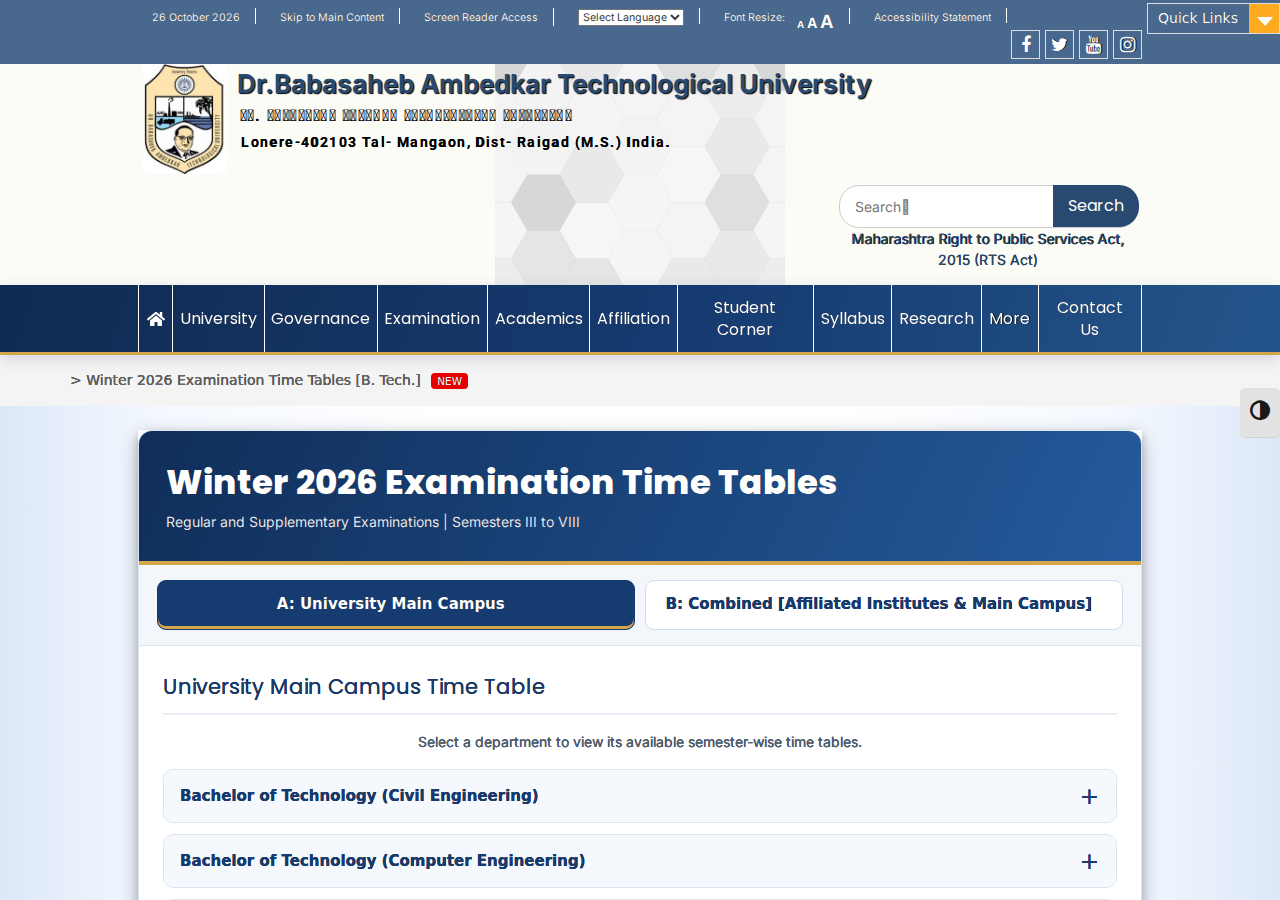1280x900 pixels.
Task: Expand the Quick Links dropdown arrow
Action: click(1264, 19)
